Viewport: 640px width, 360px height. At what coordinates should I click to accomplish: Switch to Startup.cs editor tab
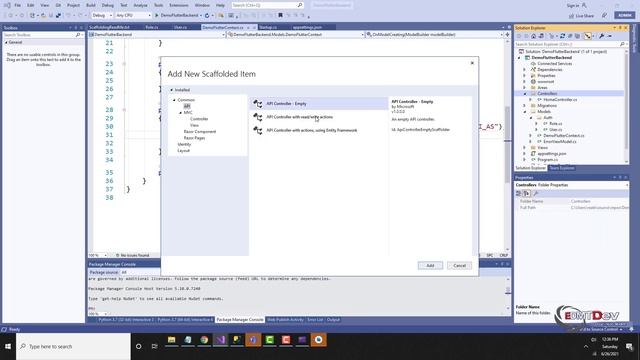click(268, 27)
